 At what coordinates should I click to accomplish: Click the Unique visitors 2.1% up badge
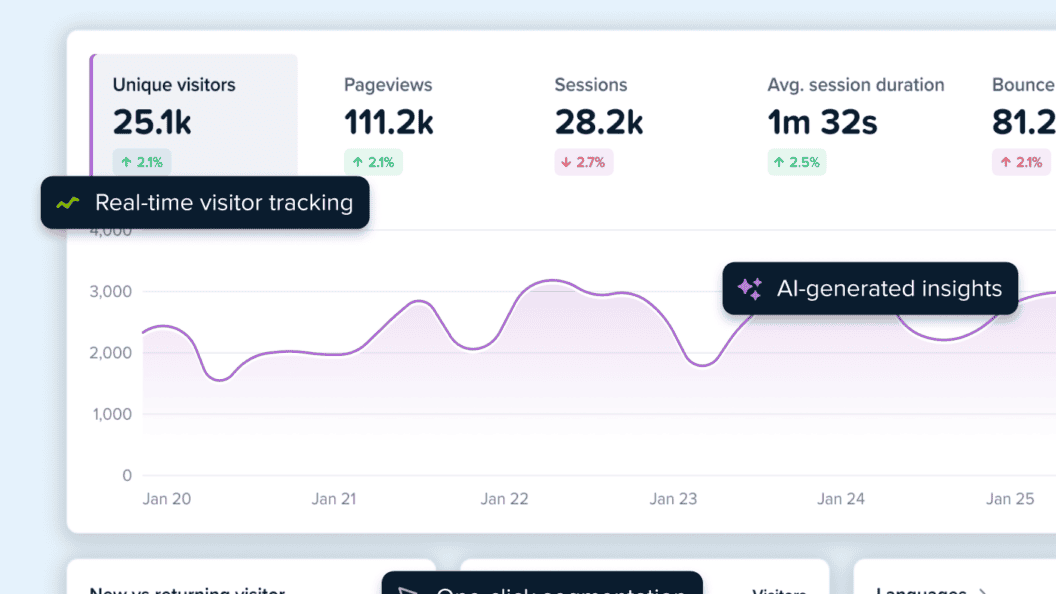point(142,162)
